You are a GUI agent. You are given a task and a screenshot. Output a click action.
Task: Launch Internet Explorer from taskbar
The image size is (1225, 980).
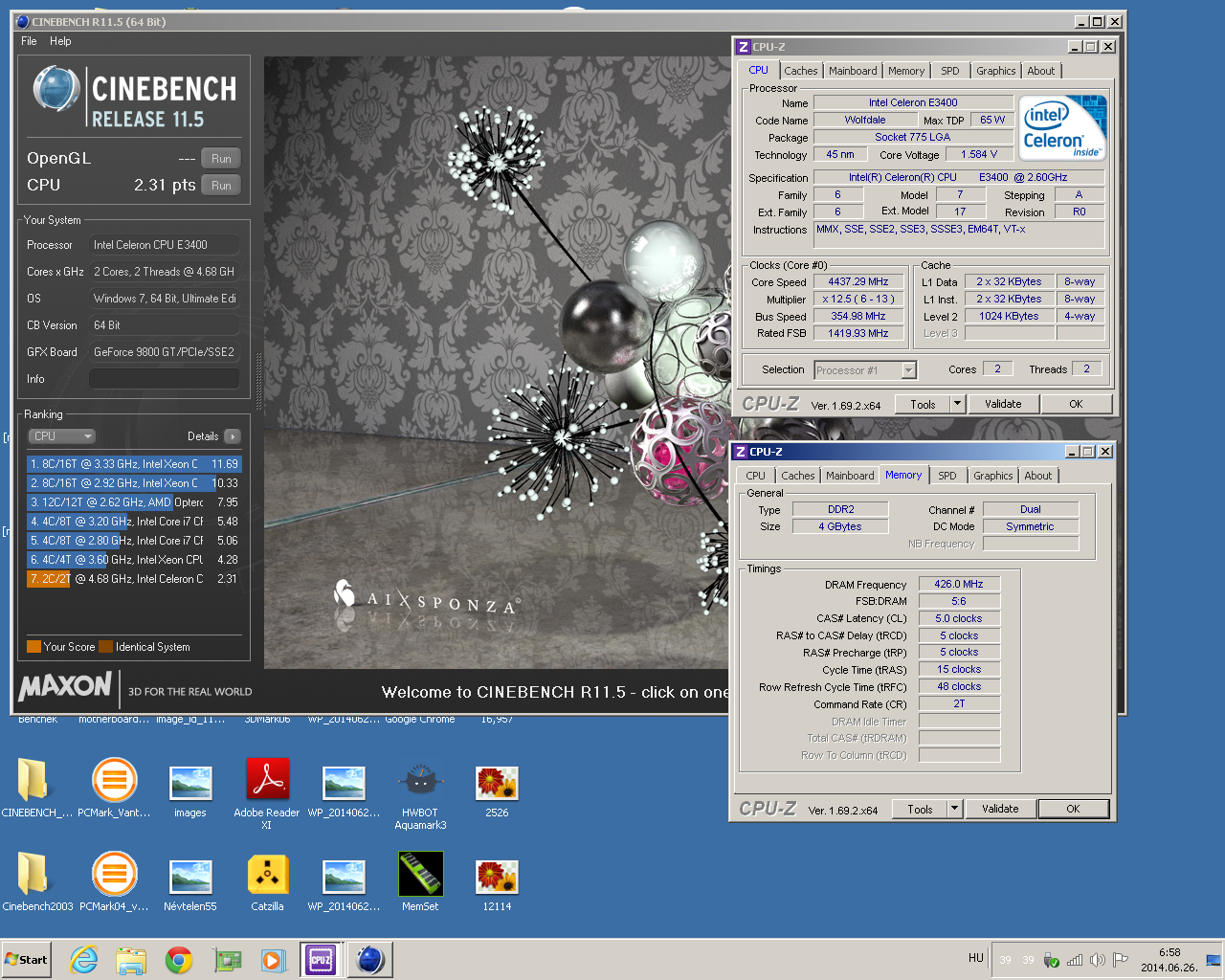click(x=84, y=960)
